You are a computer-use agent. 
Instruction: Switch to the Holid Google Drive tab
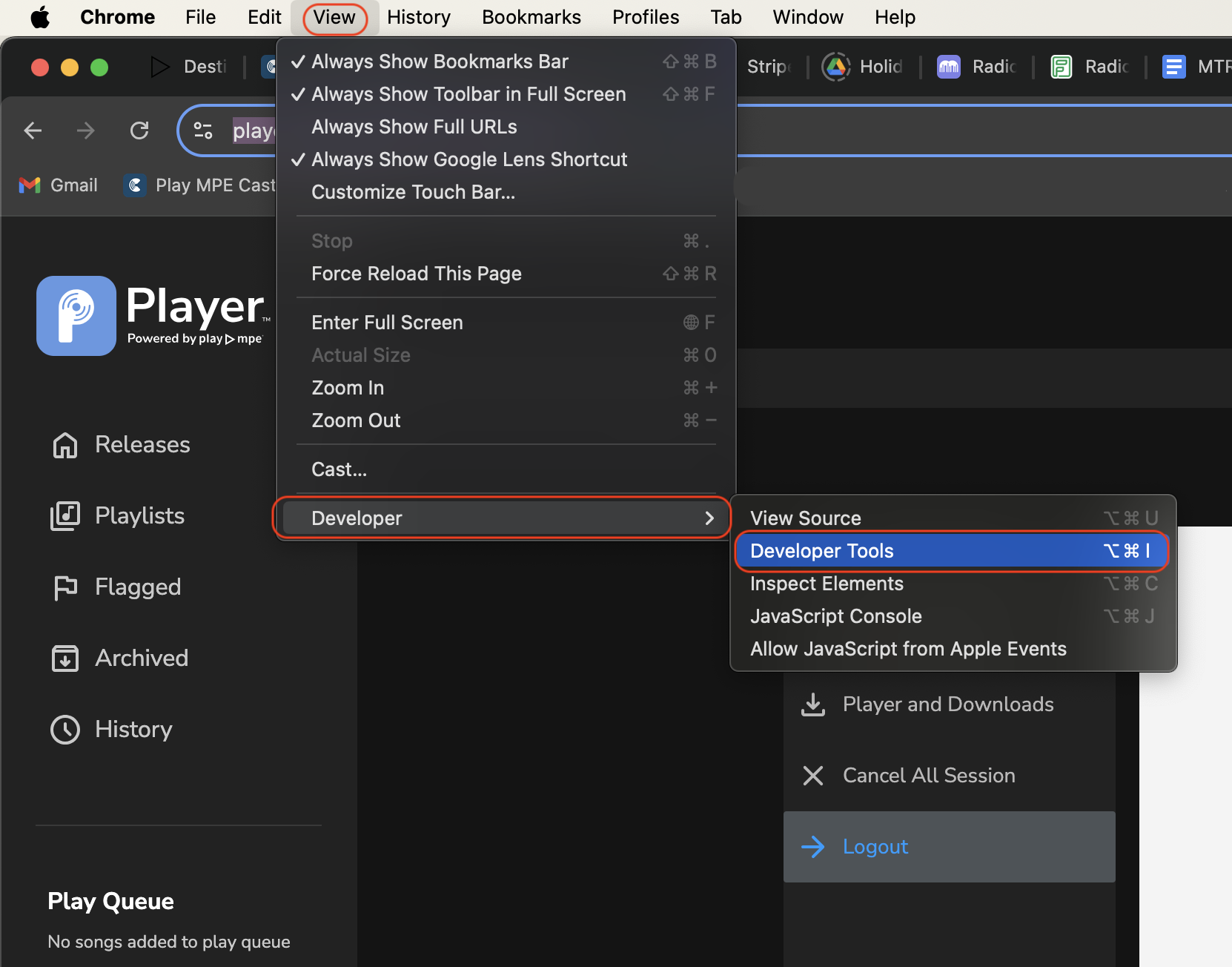(x=862, y=67)
